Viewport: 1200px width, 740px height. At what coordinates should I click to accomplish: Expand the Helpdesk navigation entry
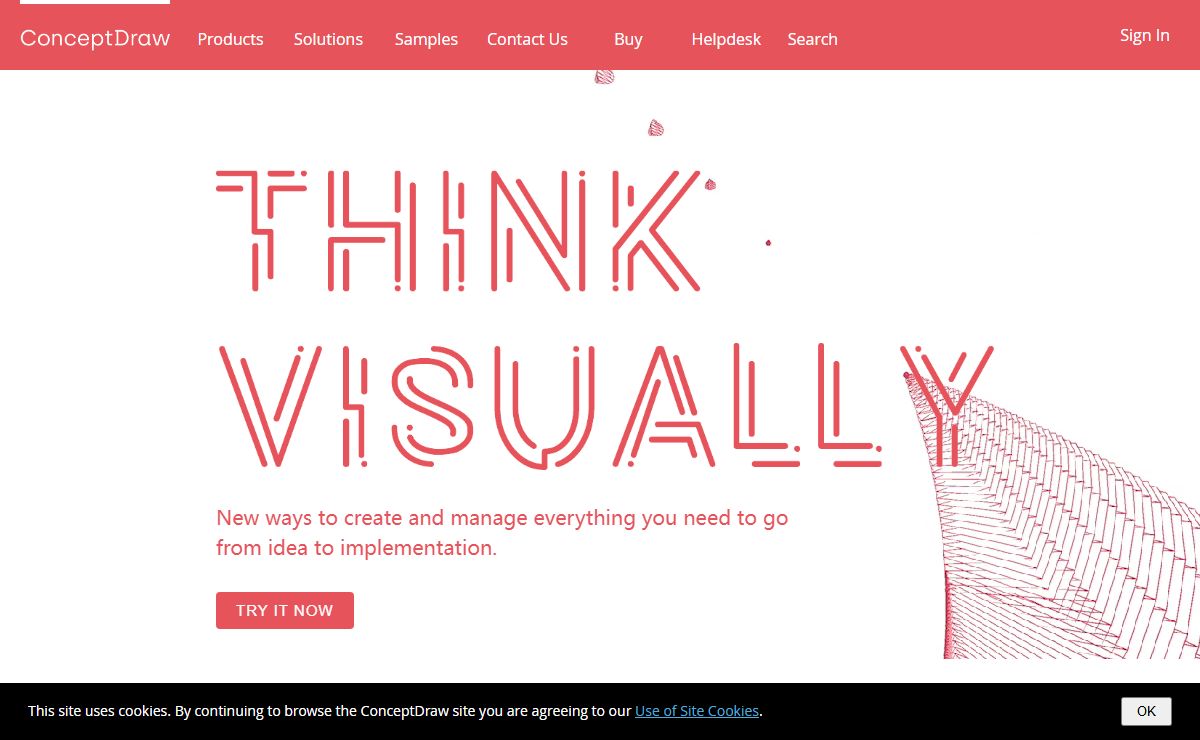pyautogui.click(x=726, y=39)
